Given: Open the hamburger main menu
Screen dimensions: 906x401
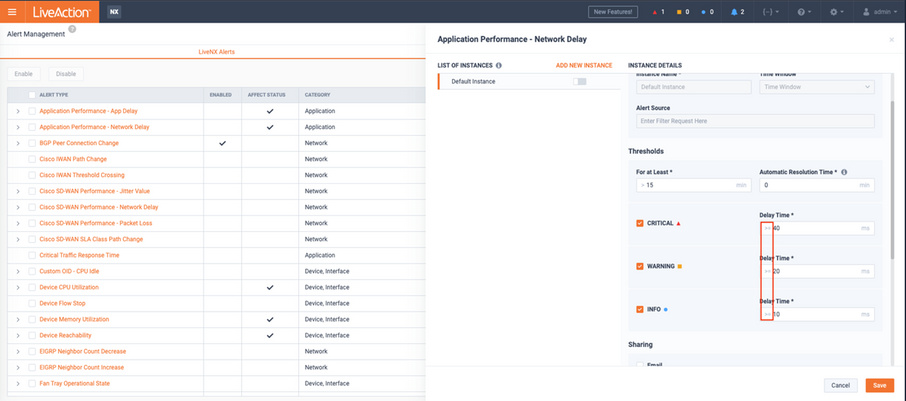Looking at the screenshot, I should click(x=12, y=12).
